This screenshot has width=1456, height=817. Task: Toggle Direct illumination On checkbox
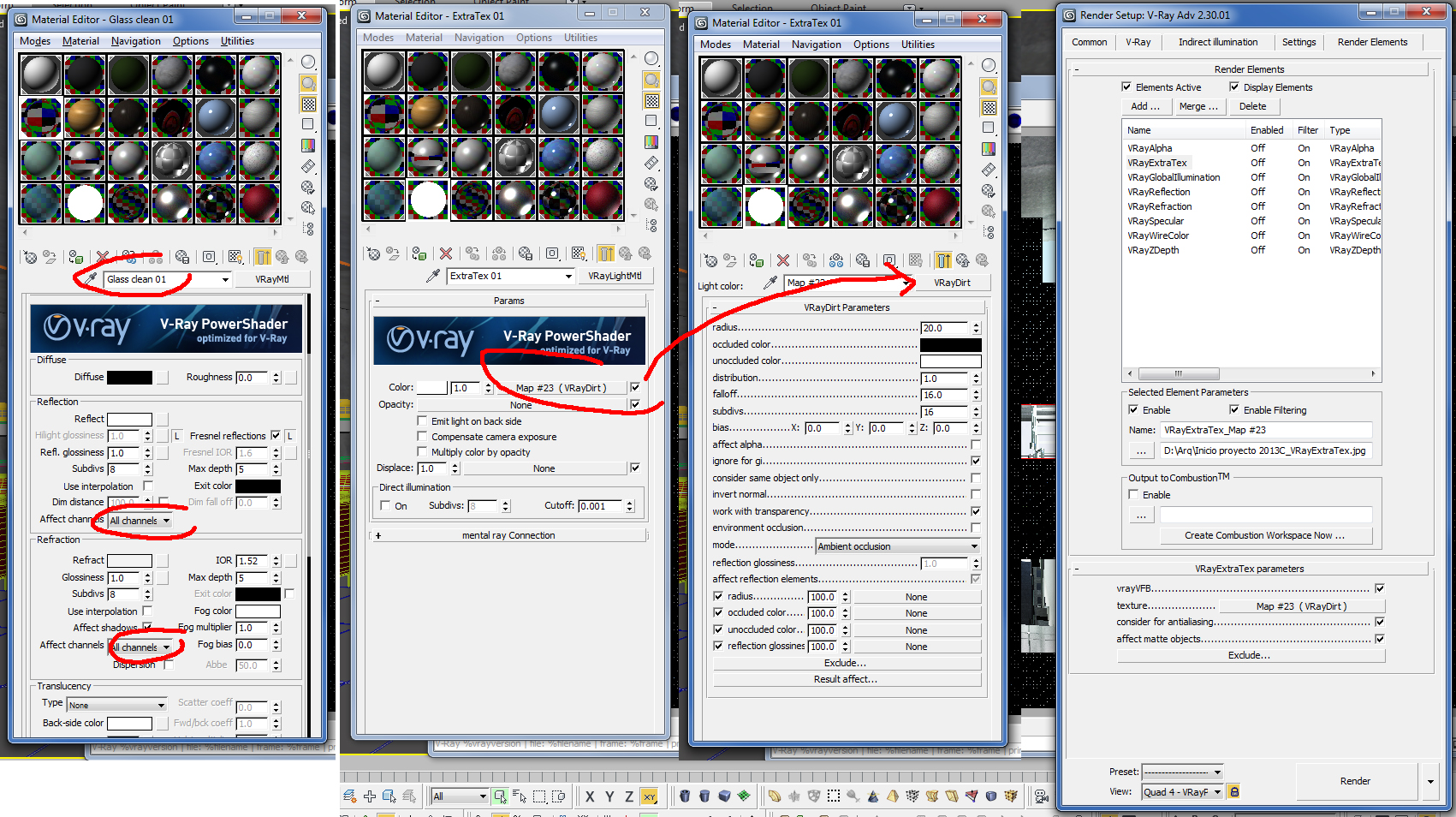pyautogui.click(x=385, y=505)
